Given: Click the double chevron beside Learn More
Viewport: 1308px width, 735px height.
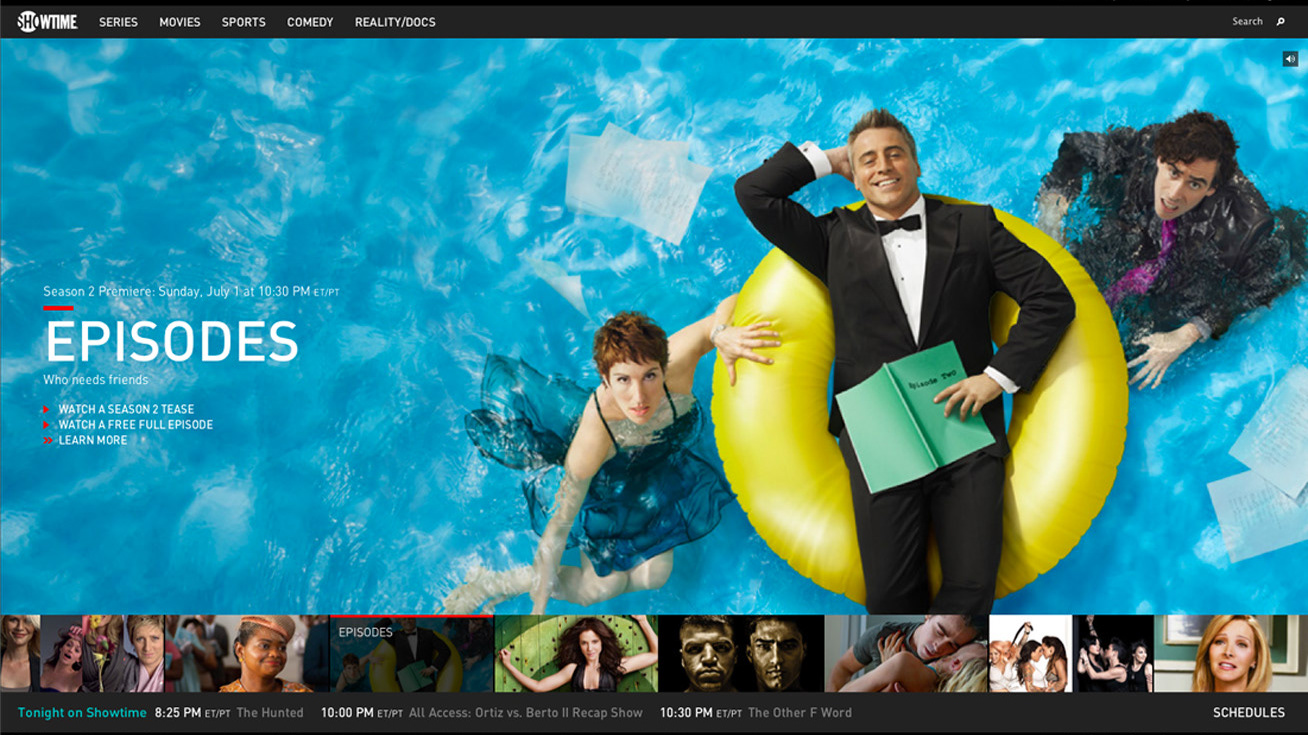Looking at the screenshot, I should pos(47,440).
